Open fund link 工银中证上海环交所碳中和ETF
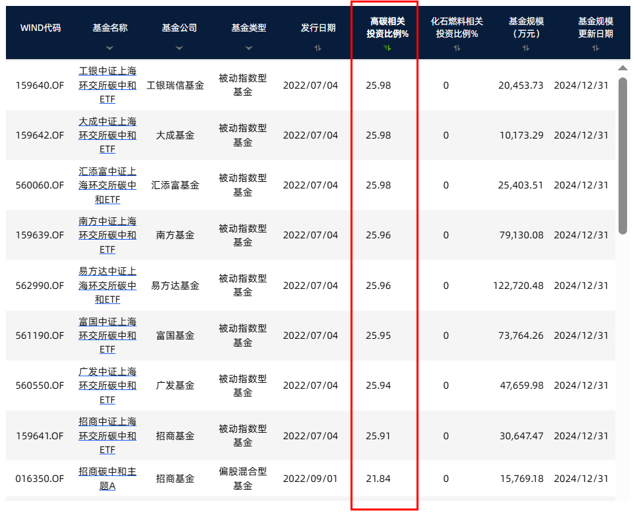 (107, 85)
